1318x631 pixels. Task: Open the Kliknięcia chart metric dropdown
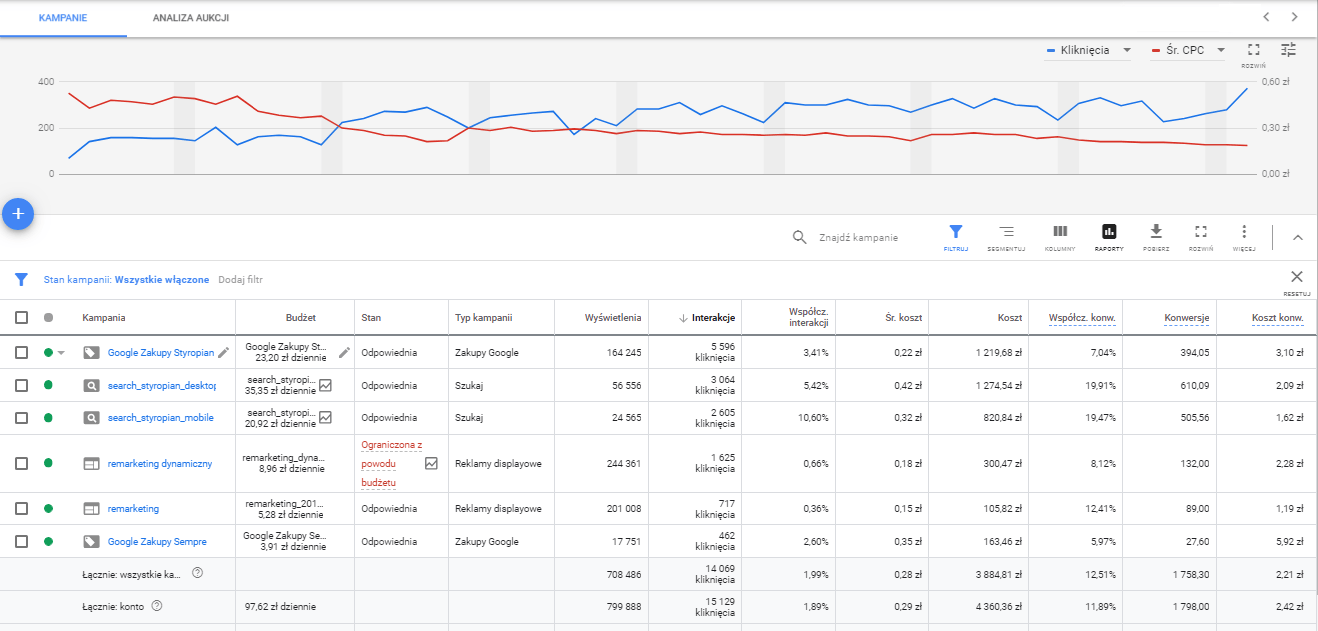(x=1088, y=50)
